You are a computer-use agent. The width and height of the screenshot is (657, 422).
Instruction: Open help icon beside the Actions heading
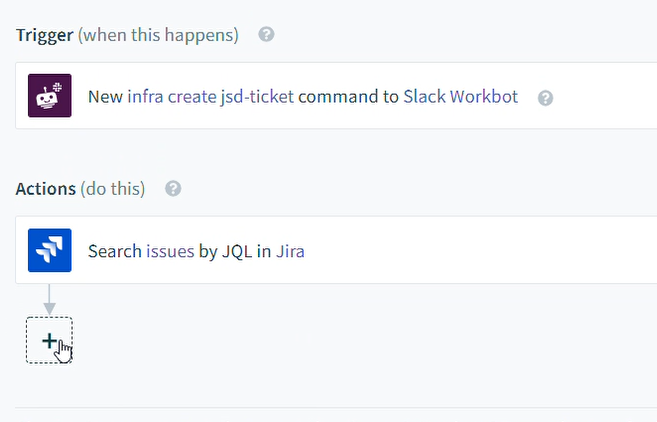[173, 189]
